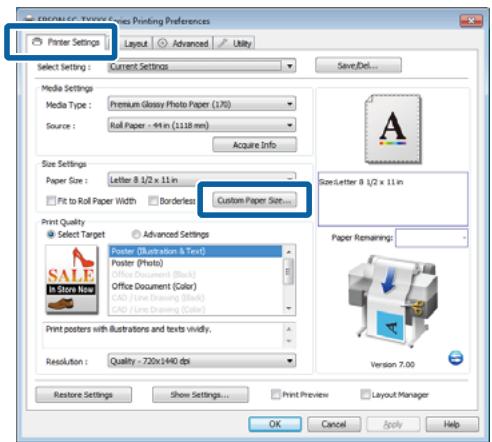Click the paper page preview icon with letter A
492x442 pixels.
point(393,129)
